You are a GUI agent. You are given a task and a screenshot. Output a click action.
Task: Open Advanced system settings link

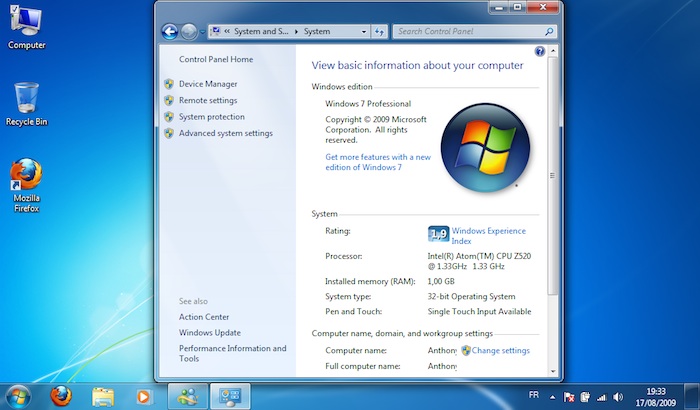(x=225, y=133)
